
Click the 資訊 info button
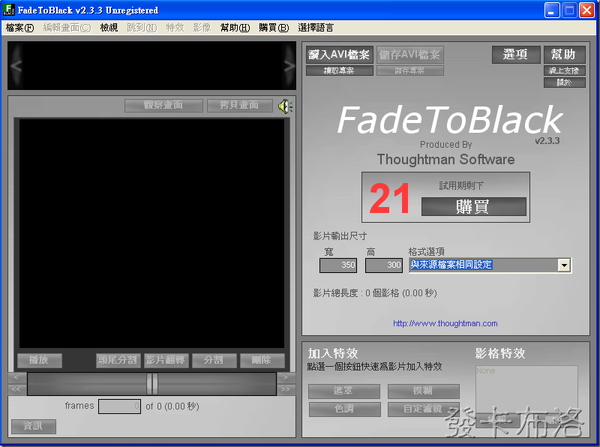click(34, 426)
